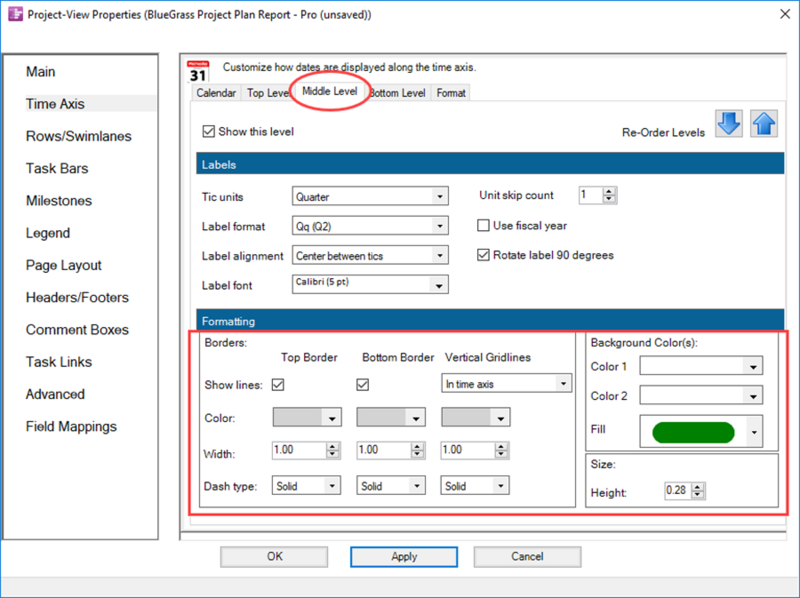Uncheck Rotate label 90 degrees
This screenshot has height=598, width=800.
click(x=483, y=255)
